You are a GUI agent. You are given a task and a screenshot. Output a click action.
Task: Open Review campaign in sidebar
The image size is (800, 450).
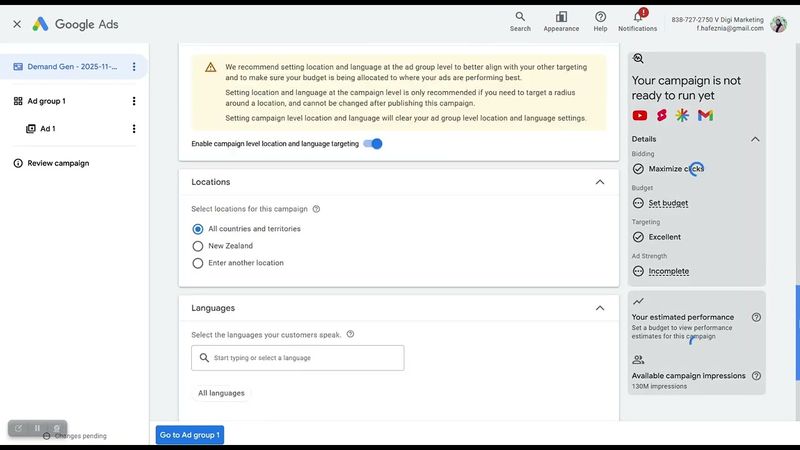coord(58,163)
